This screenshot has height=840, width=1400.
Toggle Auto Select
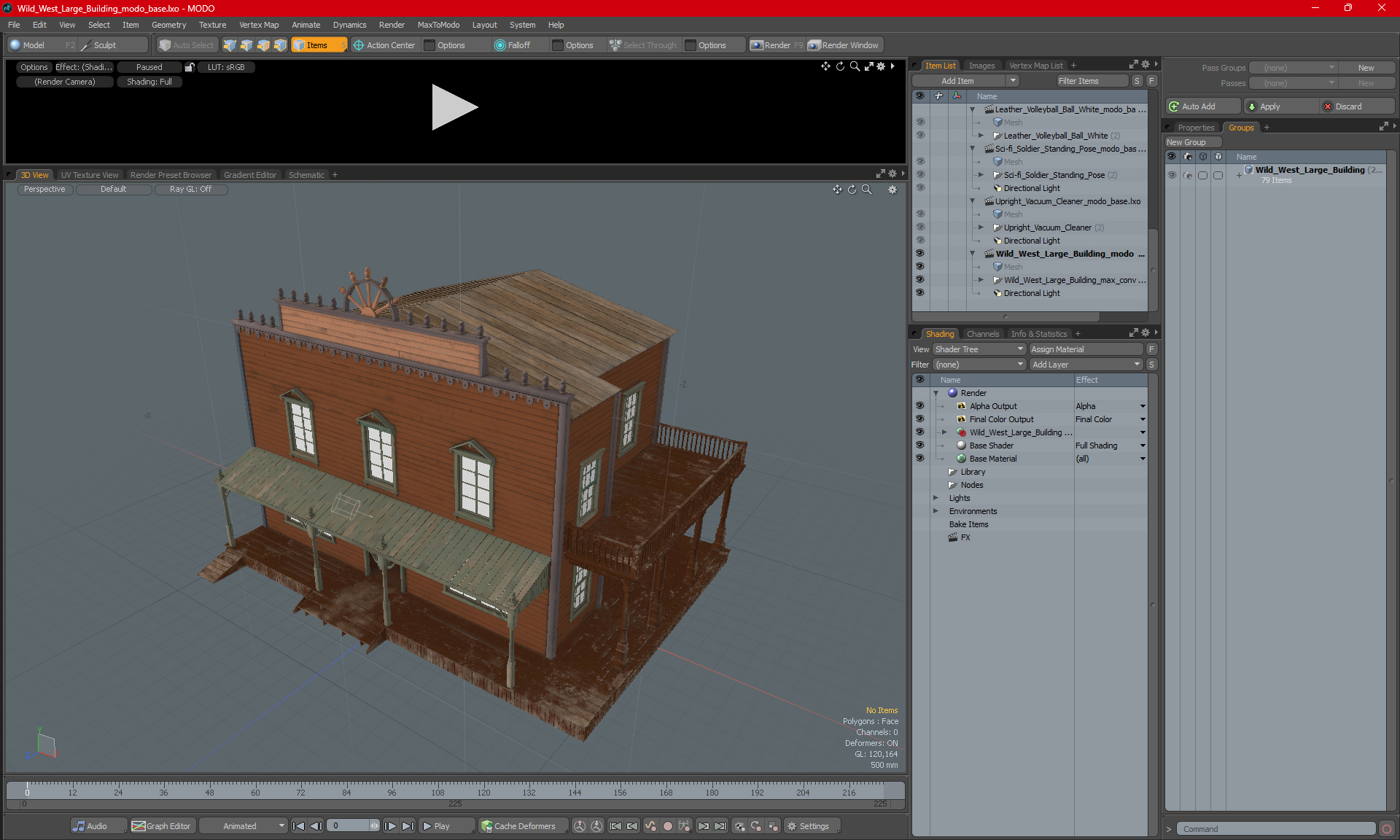click(187, 45)
